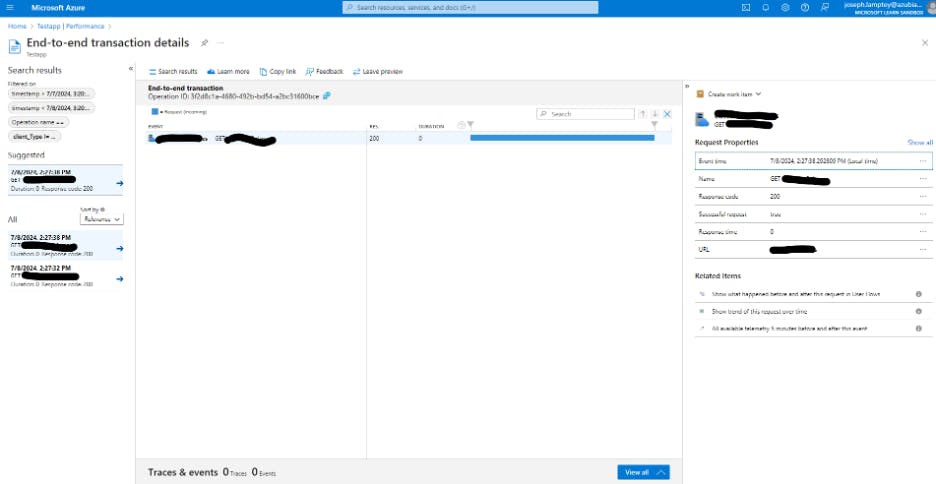Copy the Operation ID to clipboard

click(327, 96)
